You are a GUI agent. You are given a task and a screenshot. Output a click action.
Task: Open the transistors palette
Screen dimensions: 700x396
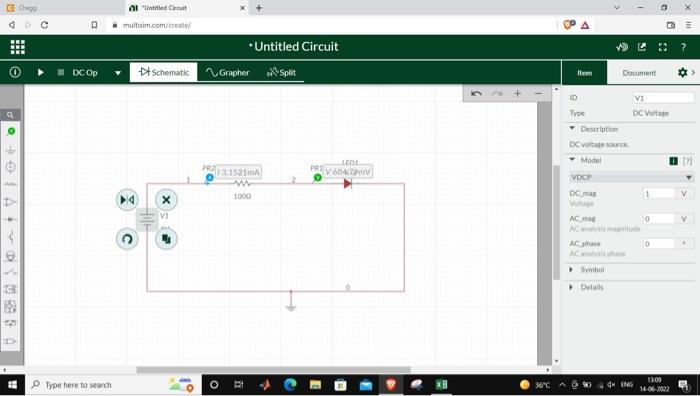(10, 237)
